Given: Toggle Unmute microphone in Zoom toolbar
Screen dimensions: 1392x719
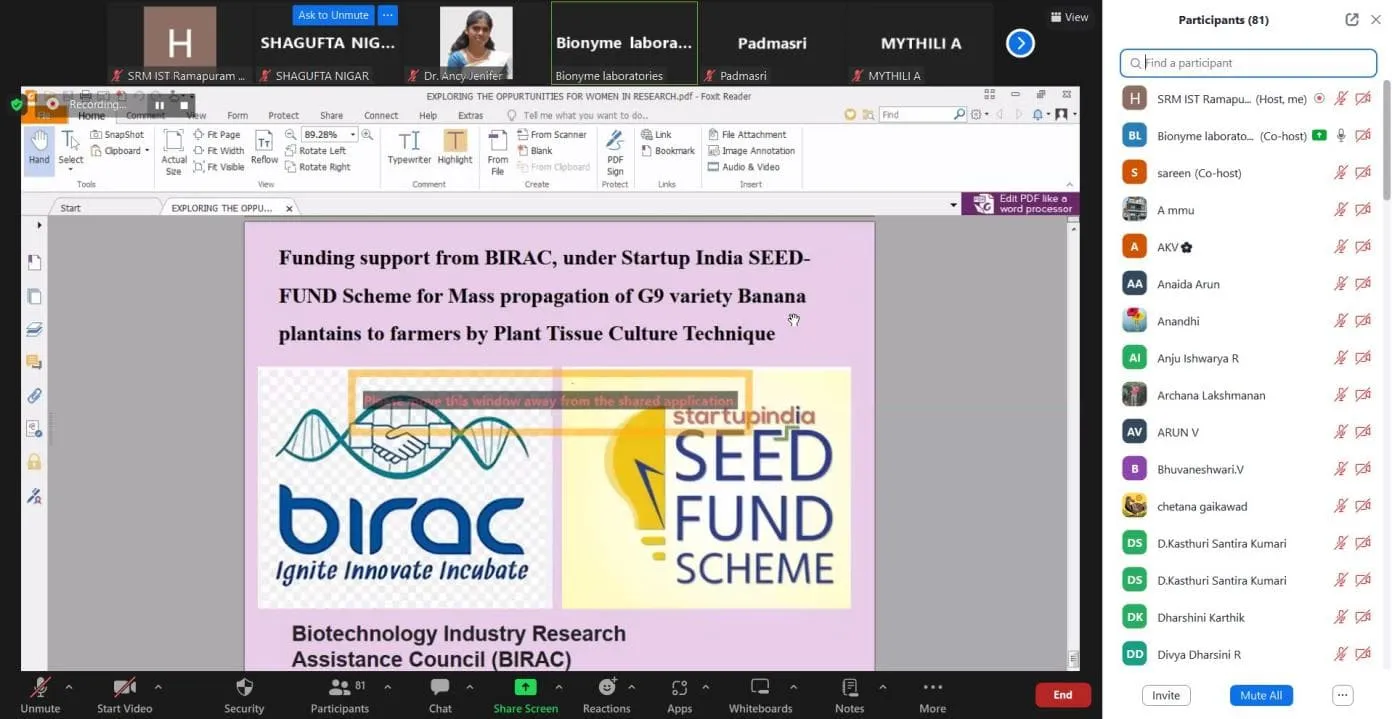Looking at the screenshot, I should pyautogui.click(x=40, y=696).
